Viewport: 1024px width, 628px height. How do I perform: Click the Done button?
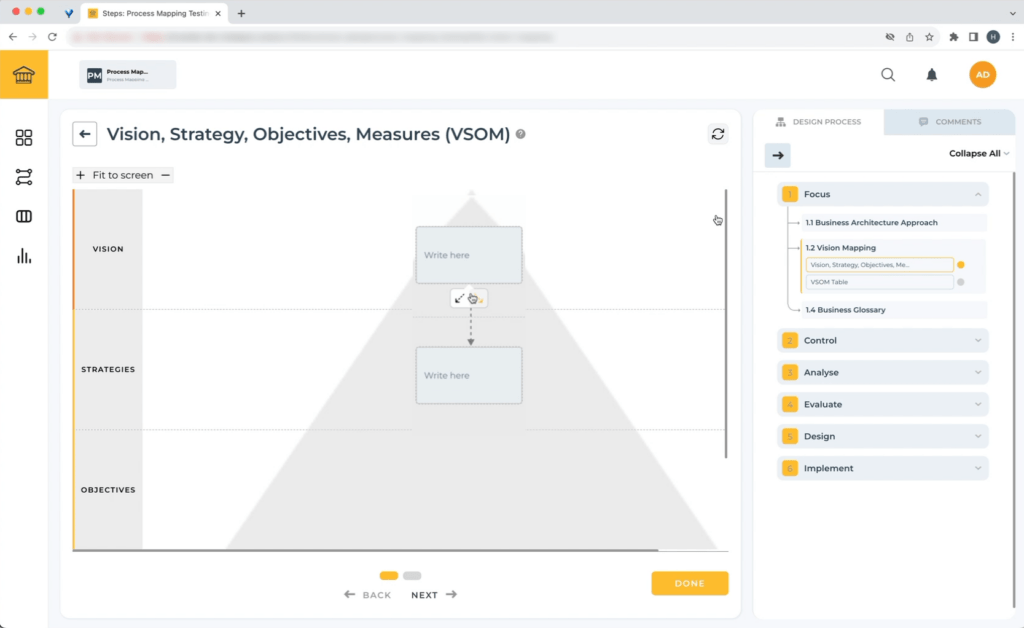689,583
